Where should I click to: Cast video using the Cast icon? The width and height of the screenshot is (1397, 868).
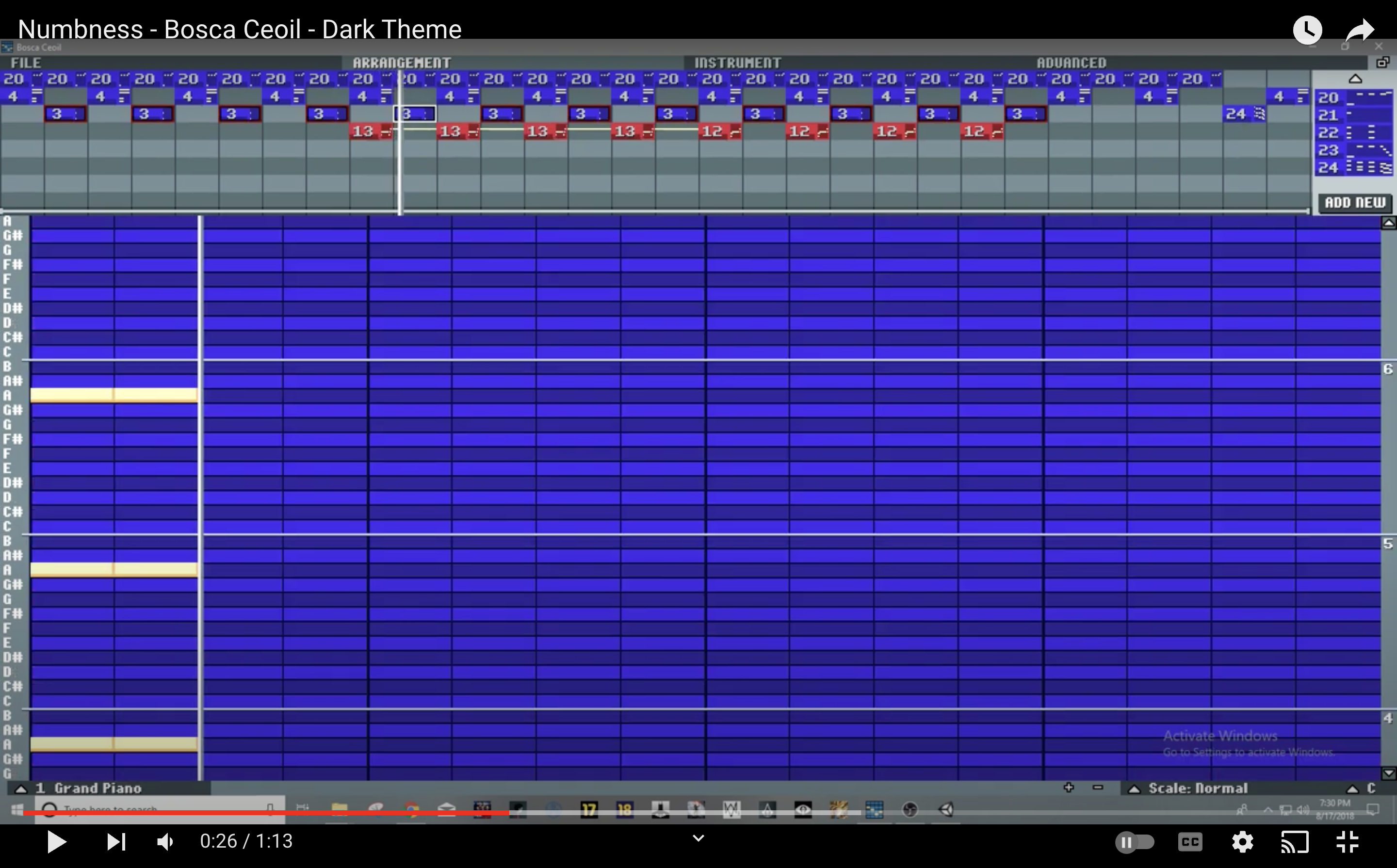point(1294,842)
